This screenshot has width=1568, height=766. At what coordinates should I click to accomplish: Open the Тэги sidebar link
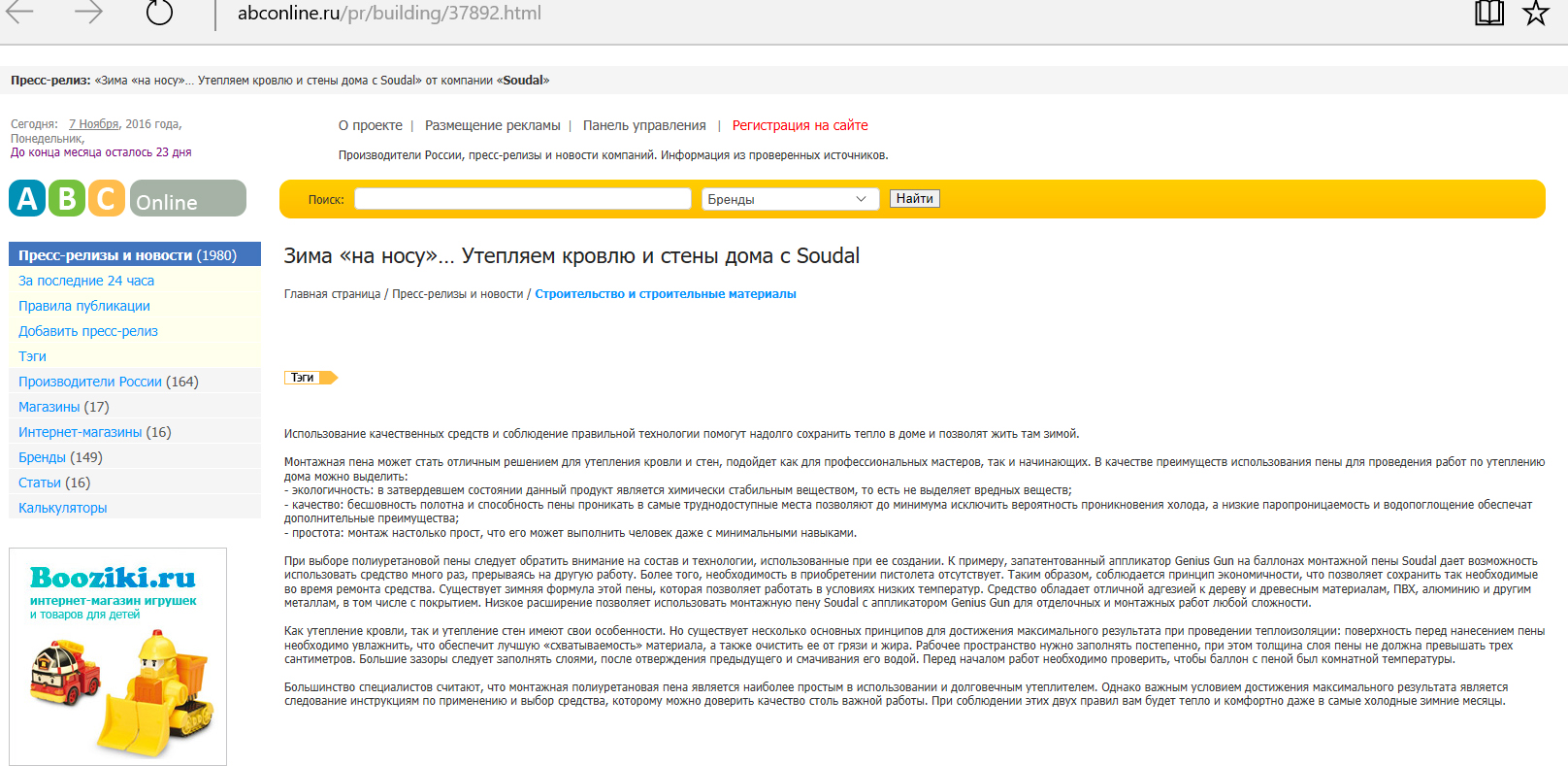pyautogui.click(x=32, y=356)
